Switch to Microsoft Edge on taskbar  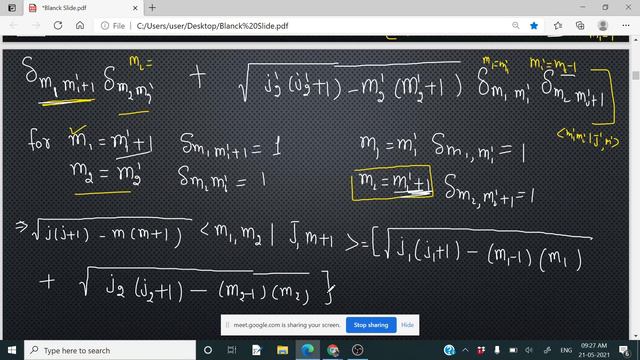pyautogui.click(x=307, y=350)
